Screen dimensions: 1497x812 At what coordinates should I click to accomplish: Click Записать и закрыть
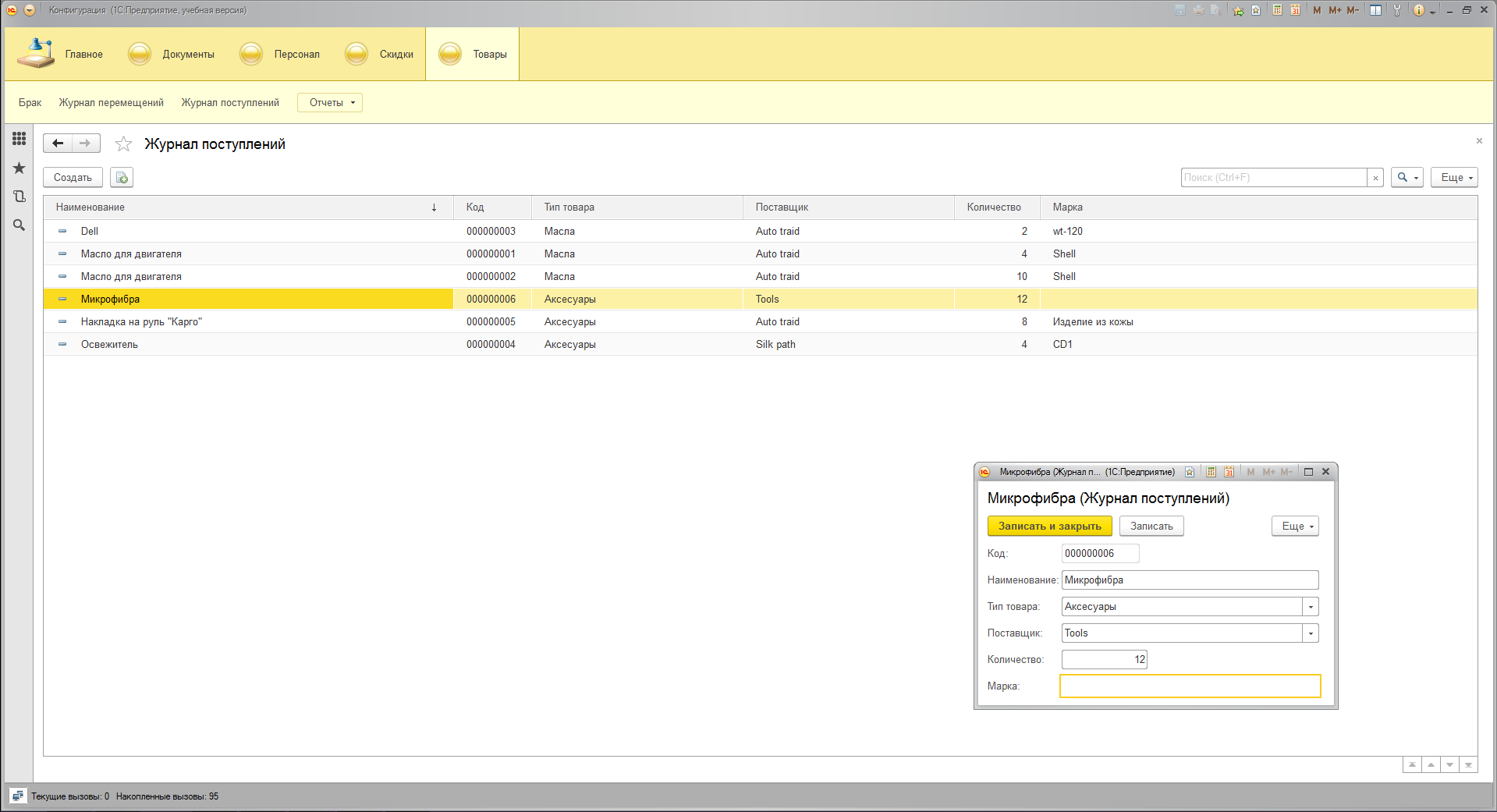click(x=1050, y=527)
